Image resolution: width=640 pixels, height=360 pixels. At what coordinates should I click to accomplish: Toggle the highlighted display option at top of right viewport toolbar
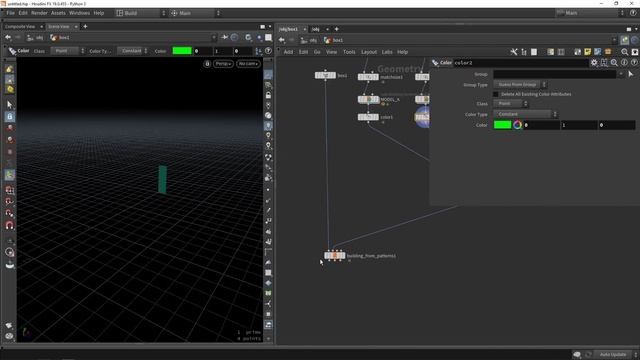coord(268,75)
